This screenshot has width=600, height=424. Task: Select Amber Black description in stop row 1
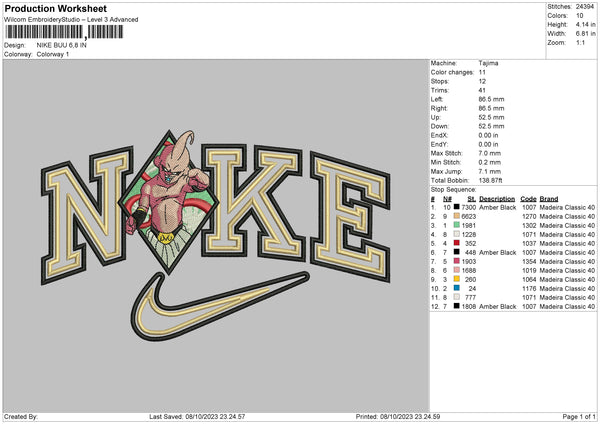tap(497, 207)
